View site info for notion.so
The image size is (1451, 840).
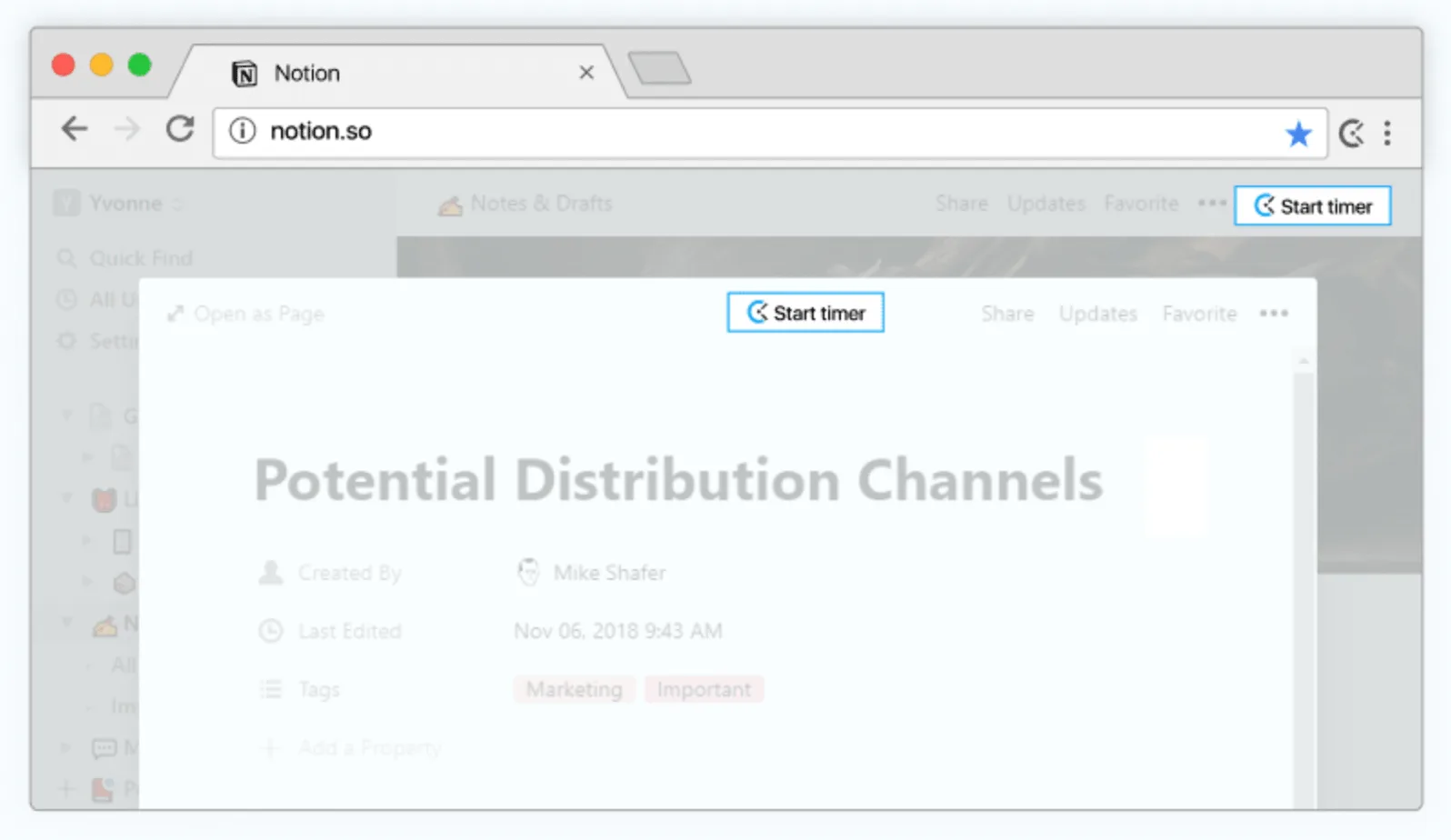pyautogui.click(x=242, y=131)
